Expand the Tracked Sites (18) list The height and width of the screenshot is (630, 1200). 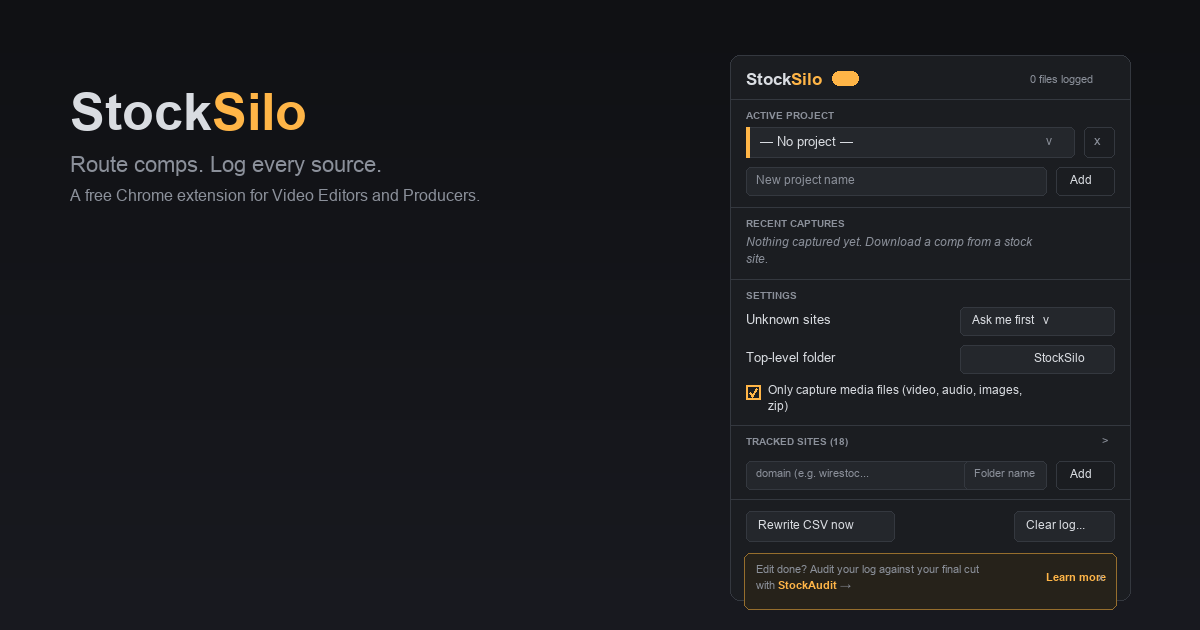pos(1105,441)
